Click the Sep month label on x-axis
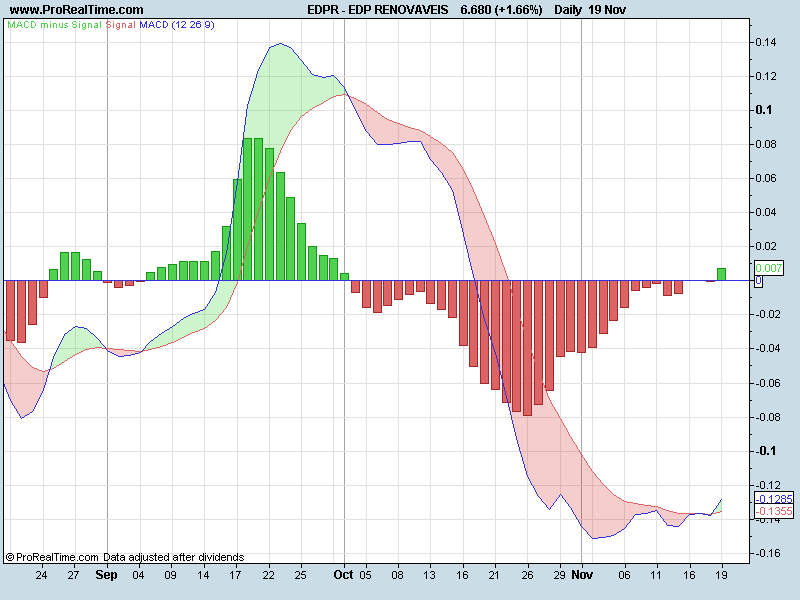Viewport: 800px width, 600px height. pyautogui.click(x=107, y=575)
